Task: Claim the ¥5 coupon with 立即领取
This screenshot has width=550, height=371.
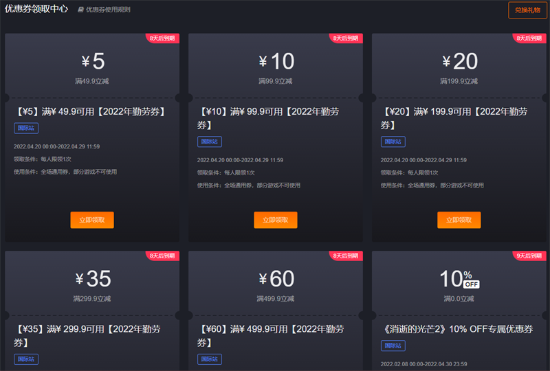Action: tap(92, 220)
